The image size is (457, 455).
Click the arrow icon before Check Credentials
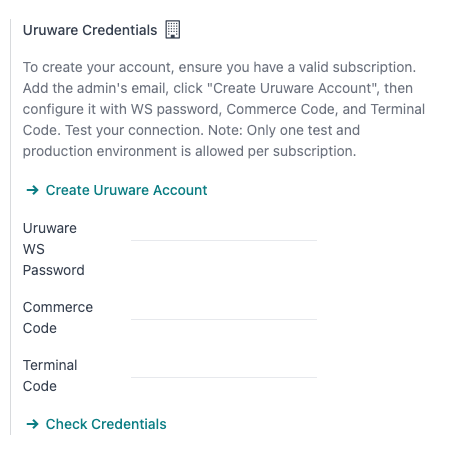point(33,424)
